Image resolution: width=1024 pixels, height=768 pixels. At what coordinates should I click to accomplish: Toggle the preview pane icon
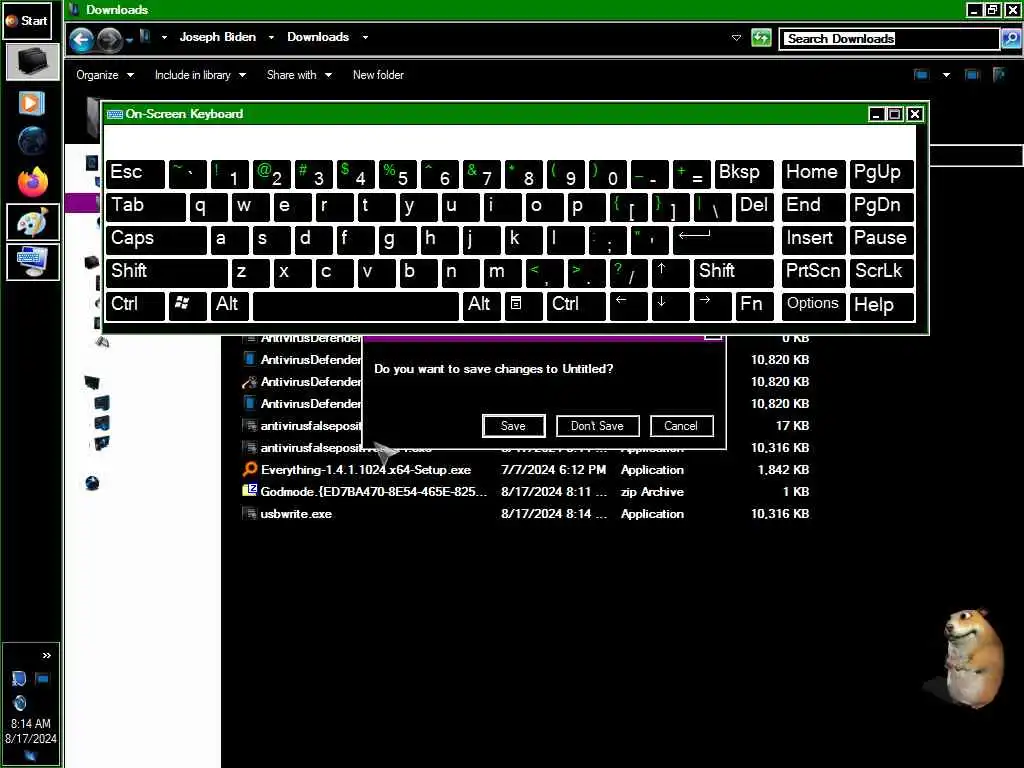(x=972, y=75)
